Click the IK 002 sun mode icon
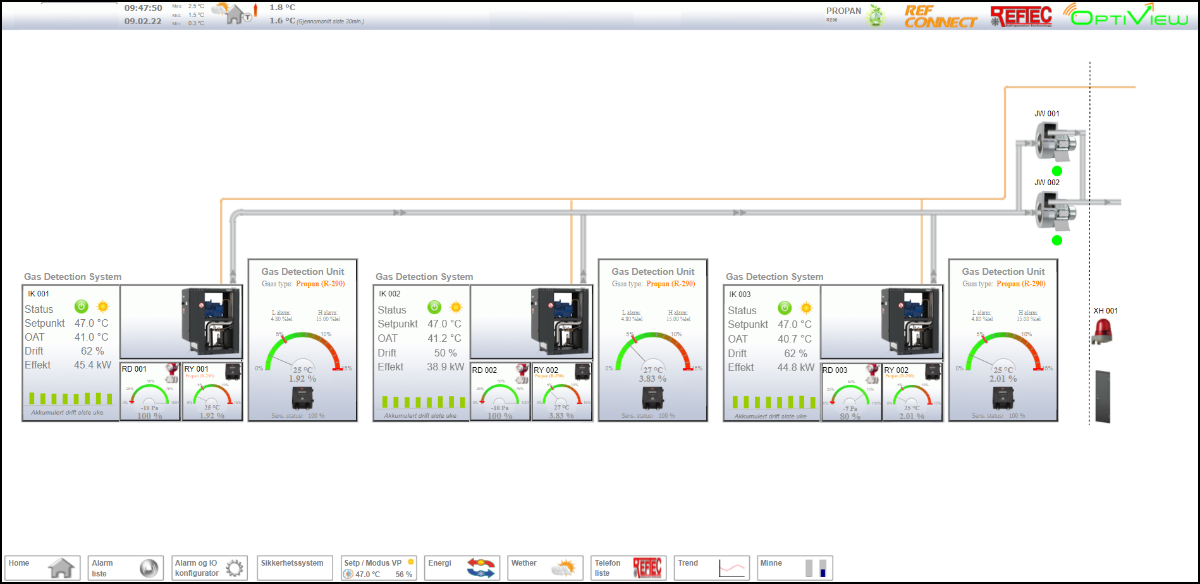Image resolution: width=1200 pixels, height=584 pixels. tap(456, 308)
